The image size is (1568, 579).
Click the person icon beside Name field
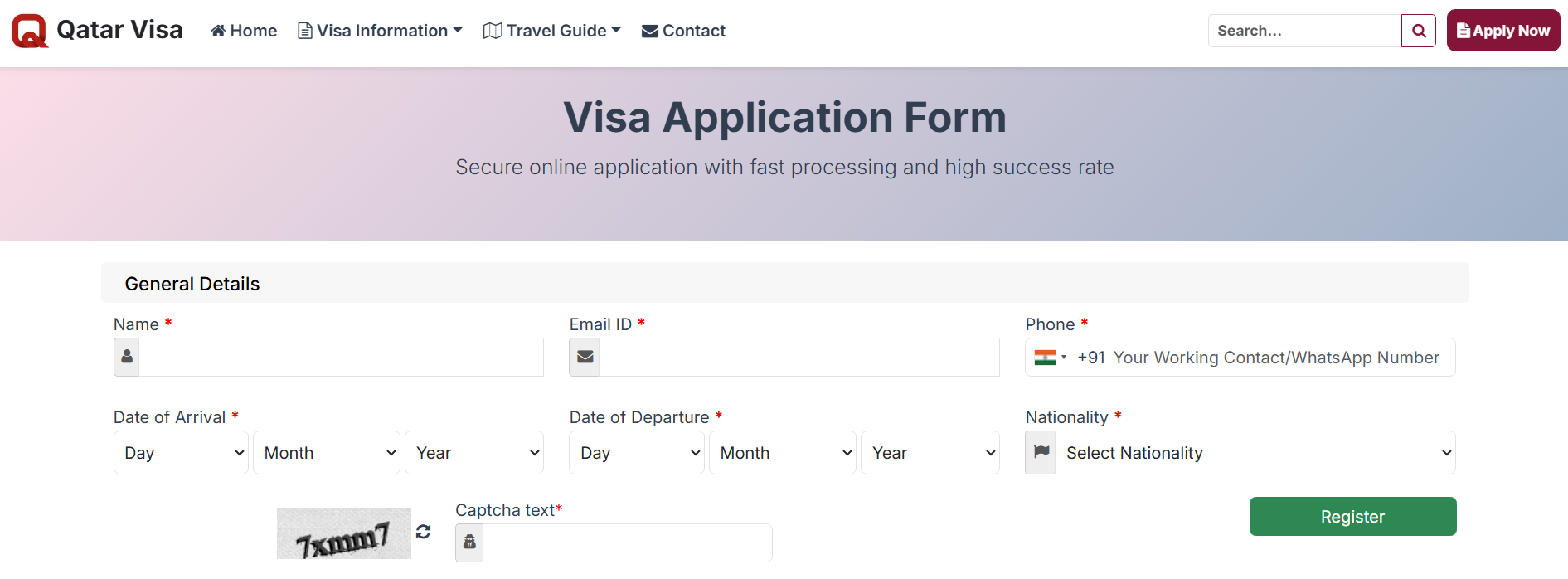click(x=127, y=357)
